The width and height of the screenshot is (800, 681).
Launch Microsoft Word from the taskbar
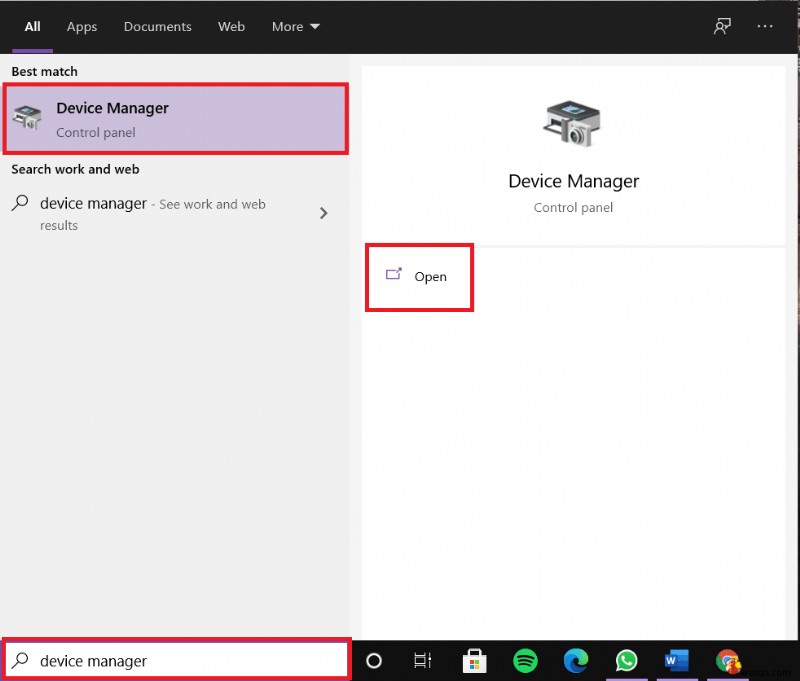coord(677,661)
